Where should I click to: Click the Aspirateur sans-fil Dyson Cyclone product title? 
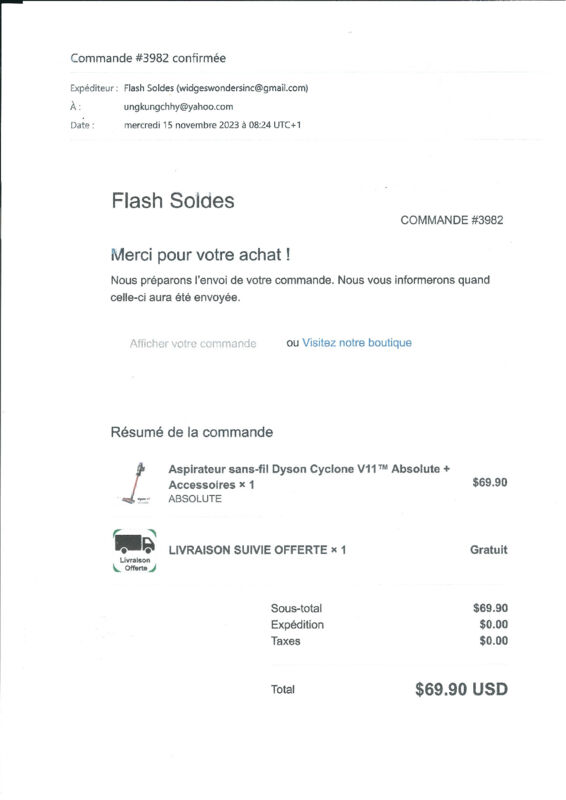tap(309, 477)
